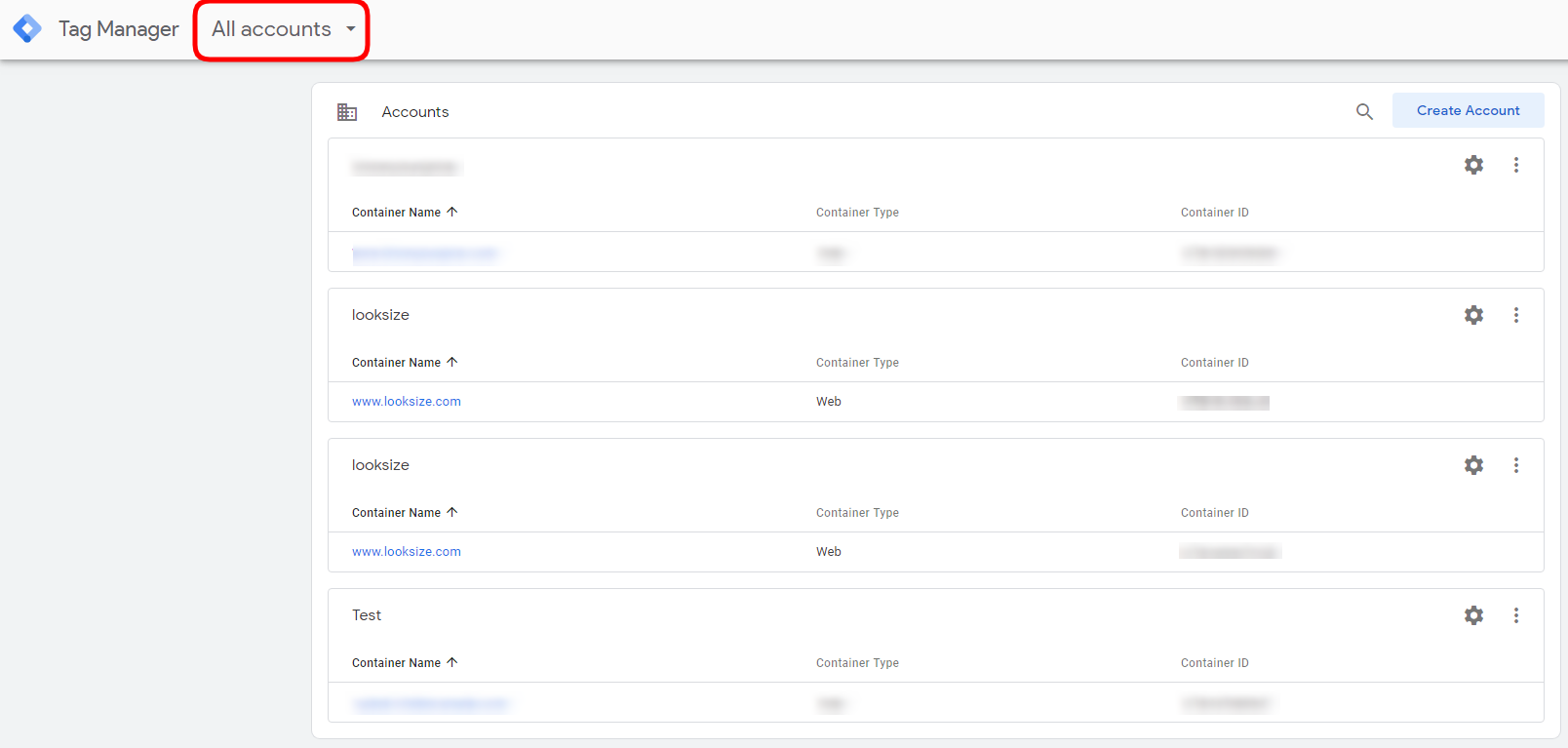Click the Test account name
The width and height of the screenshot is (1568, 748).
[x=367, y=615]
